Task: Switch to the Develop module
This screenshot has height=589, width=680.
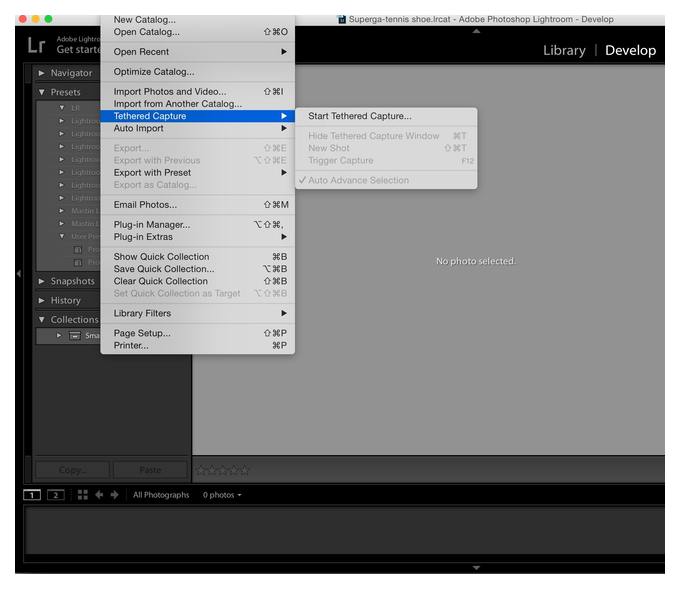Action: [x=630, y=50]
